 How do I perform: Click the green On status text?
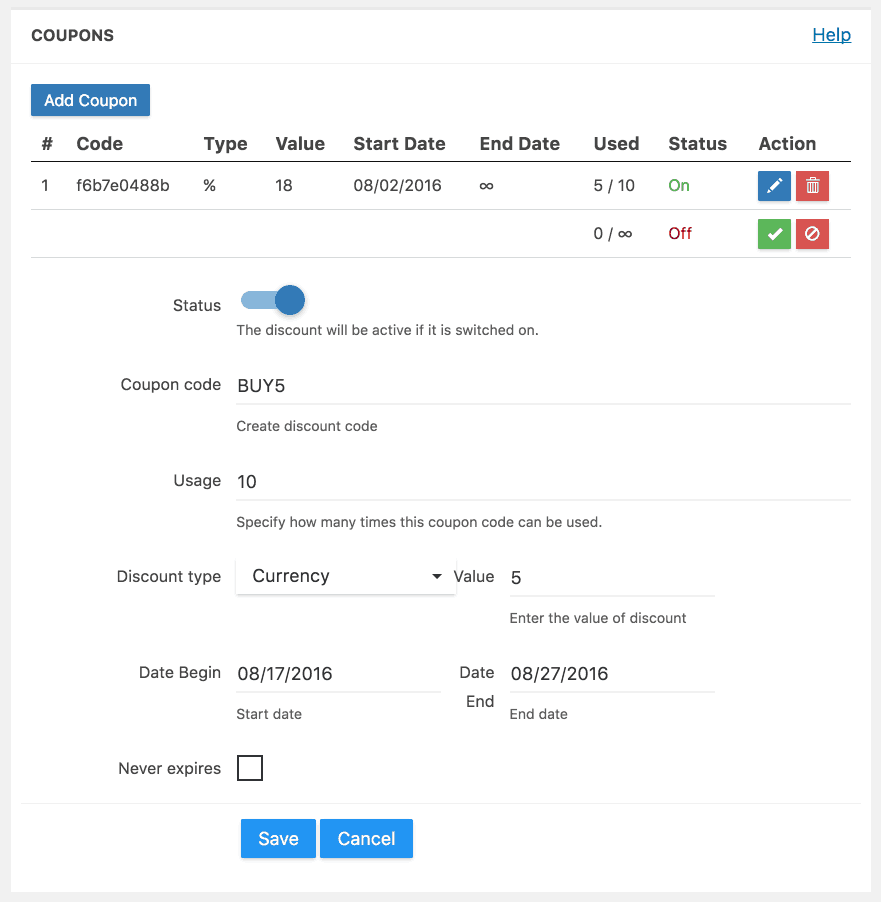[x=679, y=185]
